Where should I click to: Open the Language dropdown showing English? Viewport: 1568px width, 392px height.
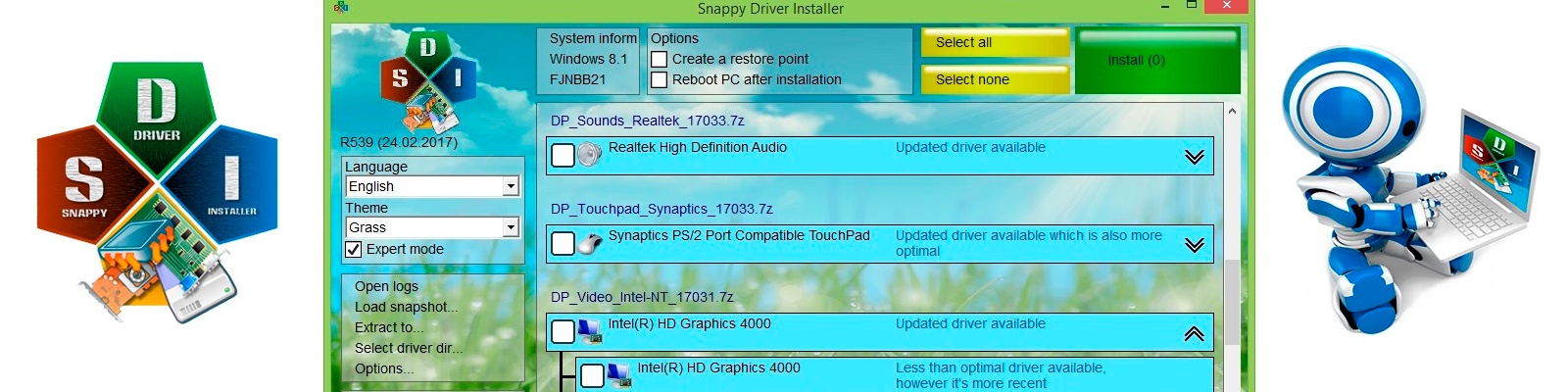510,186
